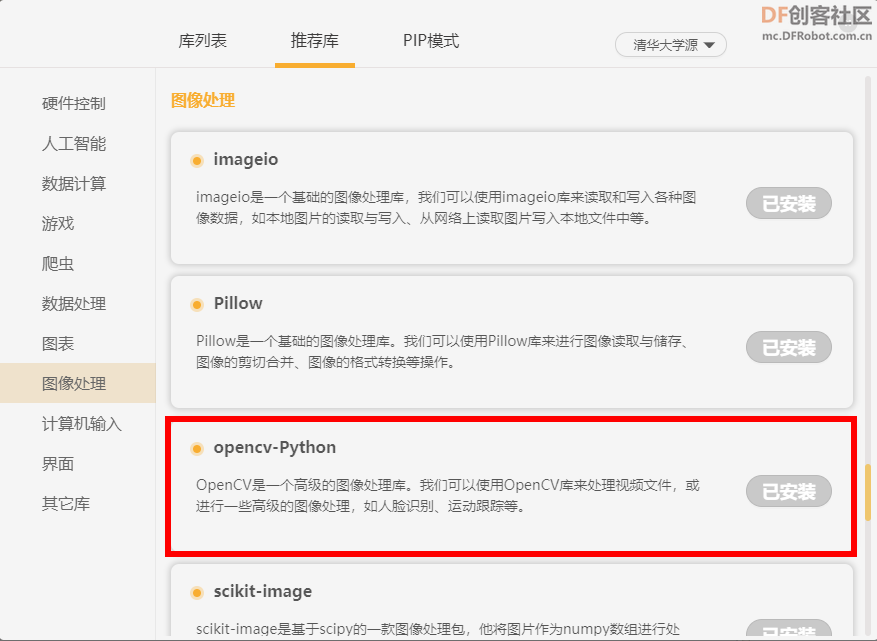Select 其它库 in the sidebar
This screenshot has width=877, height=641.
tap(66, 503)
